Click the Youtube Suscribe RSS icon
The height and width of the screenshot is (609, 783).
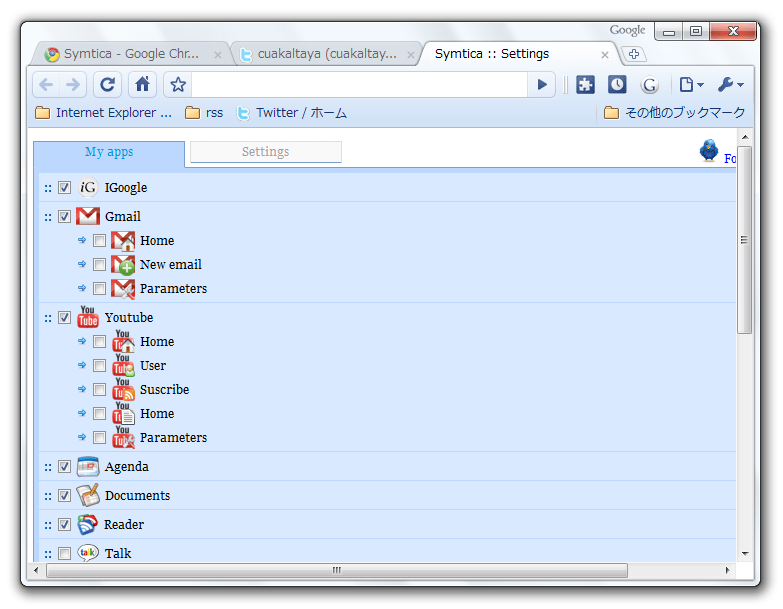(x=123, y=389)
